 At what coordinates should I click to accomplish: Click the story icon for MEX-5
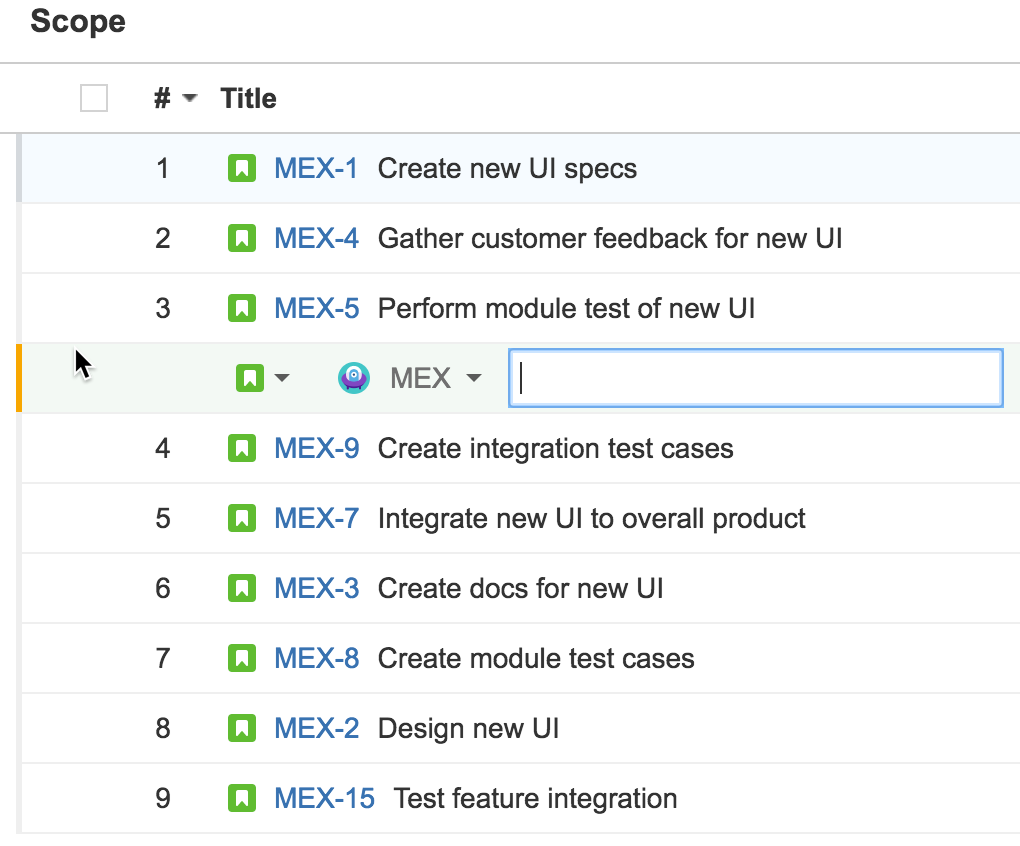coord(241,308)
